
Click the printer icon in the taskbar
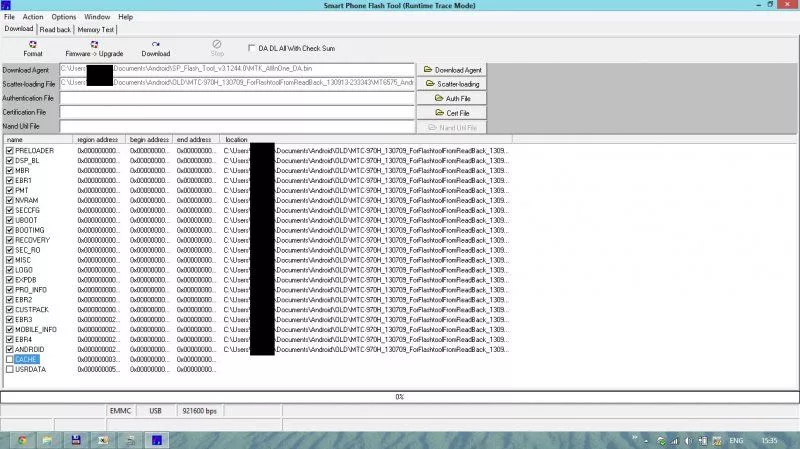131,439
